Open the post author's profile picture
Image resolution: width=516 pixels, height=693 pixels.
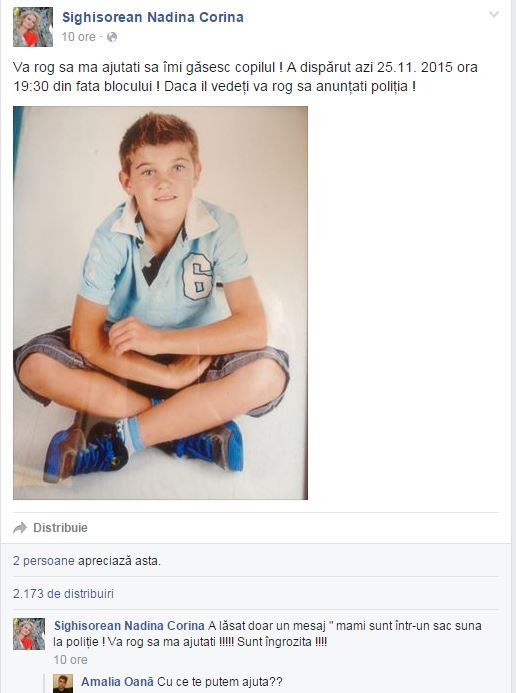(33, 27)
